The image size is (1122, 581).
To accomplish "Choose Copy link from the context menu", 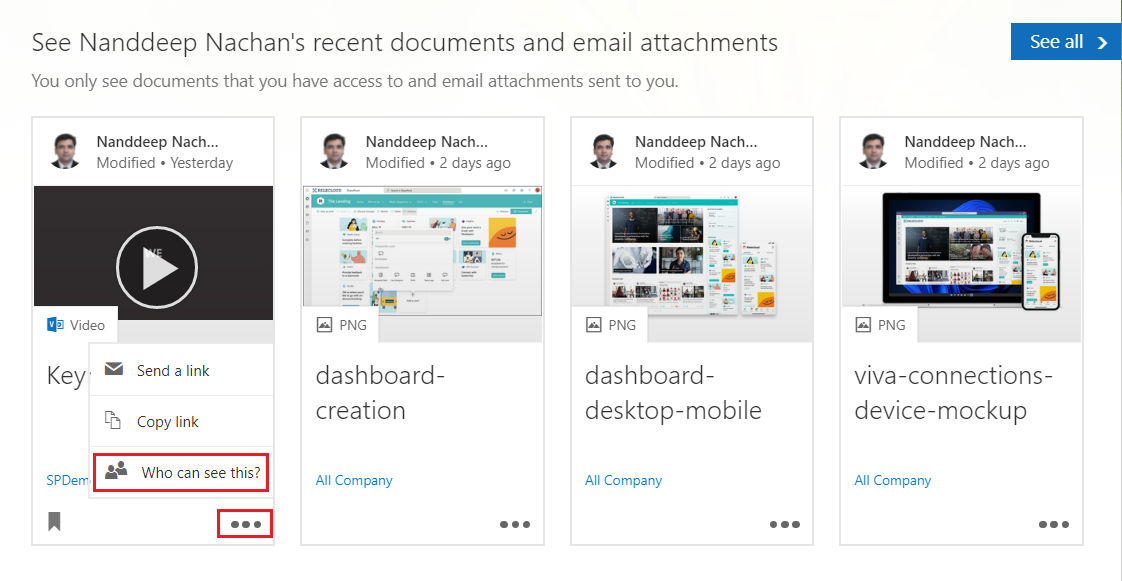I will click(167, 422).
